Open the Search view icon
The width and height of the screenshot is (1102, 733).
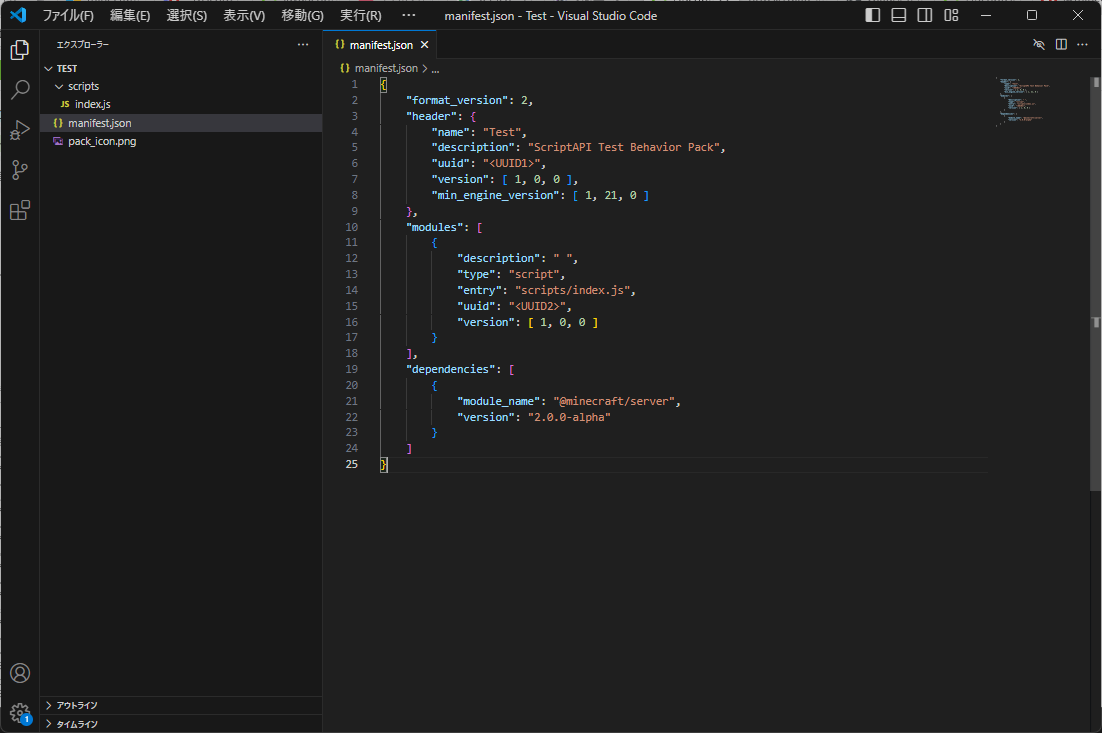[x=19, y=89]
